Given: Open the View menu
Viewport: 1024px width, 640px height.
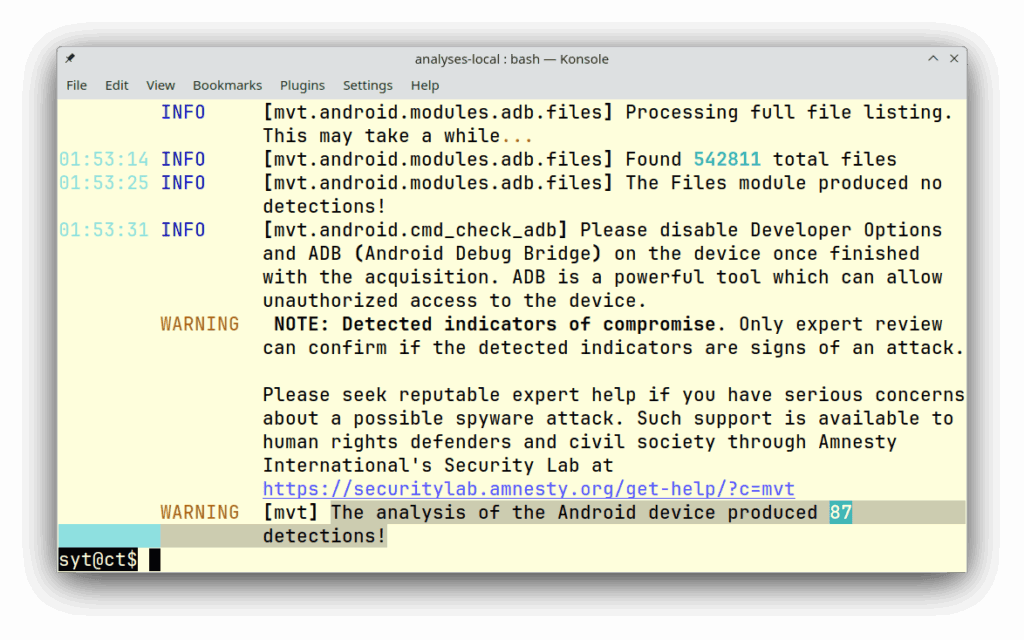Looking at the screenshot, I should 160,85.
